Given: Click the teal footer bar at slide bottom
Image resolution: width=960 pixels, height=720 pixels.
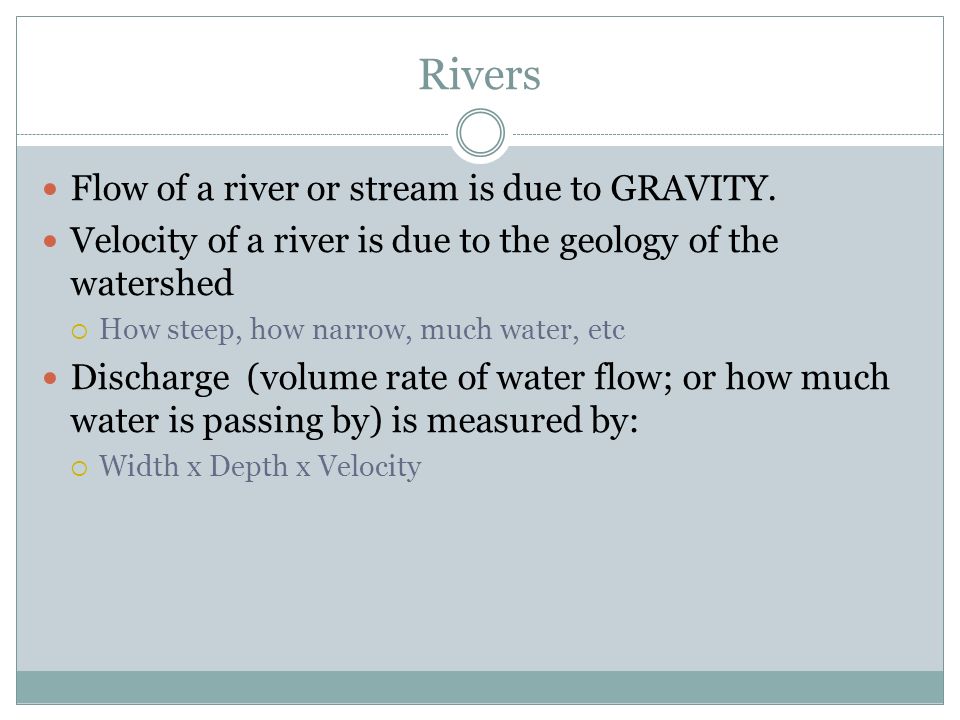Looking at the screenshot, I should tap(480, 687).
